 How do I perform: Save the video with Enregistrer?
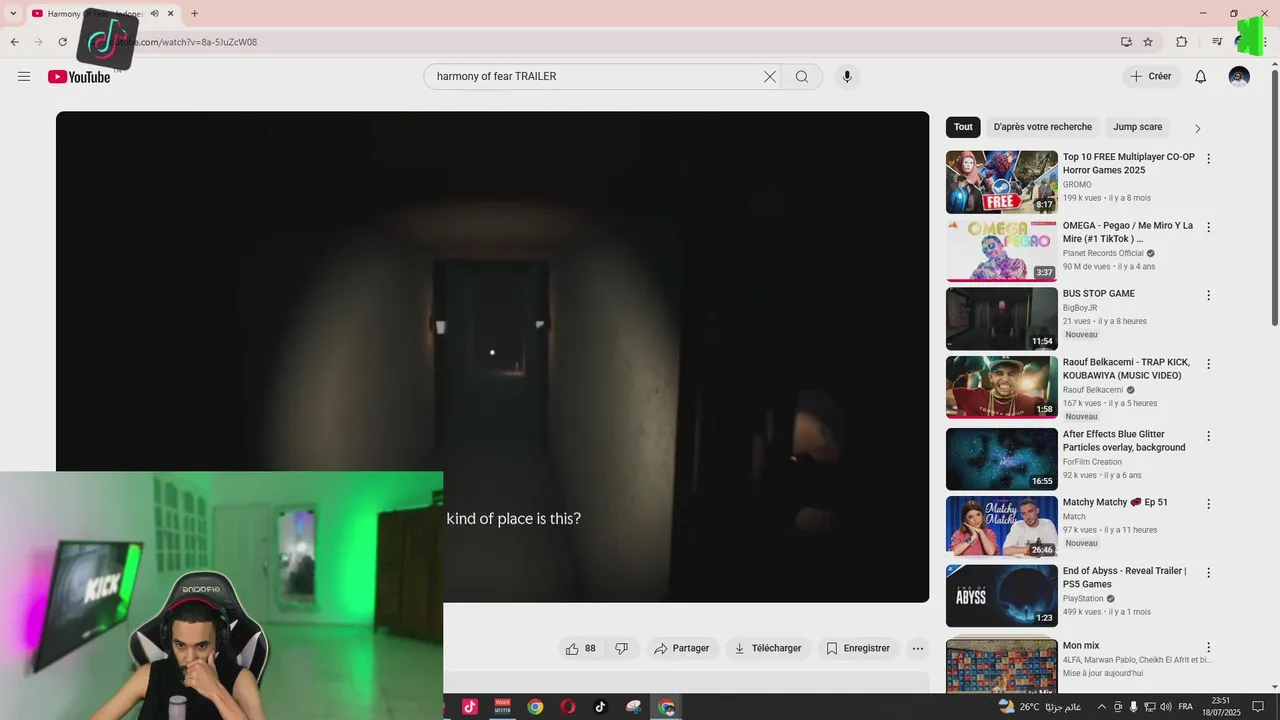tap(858, 649)
